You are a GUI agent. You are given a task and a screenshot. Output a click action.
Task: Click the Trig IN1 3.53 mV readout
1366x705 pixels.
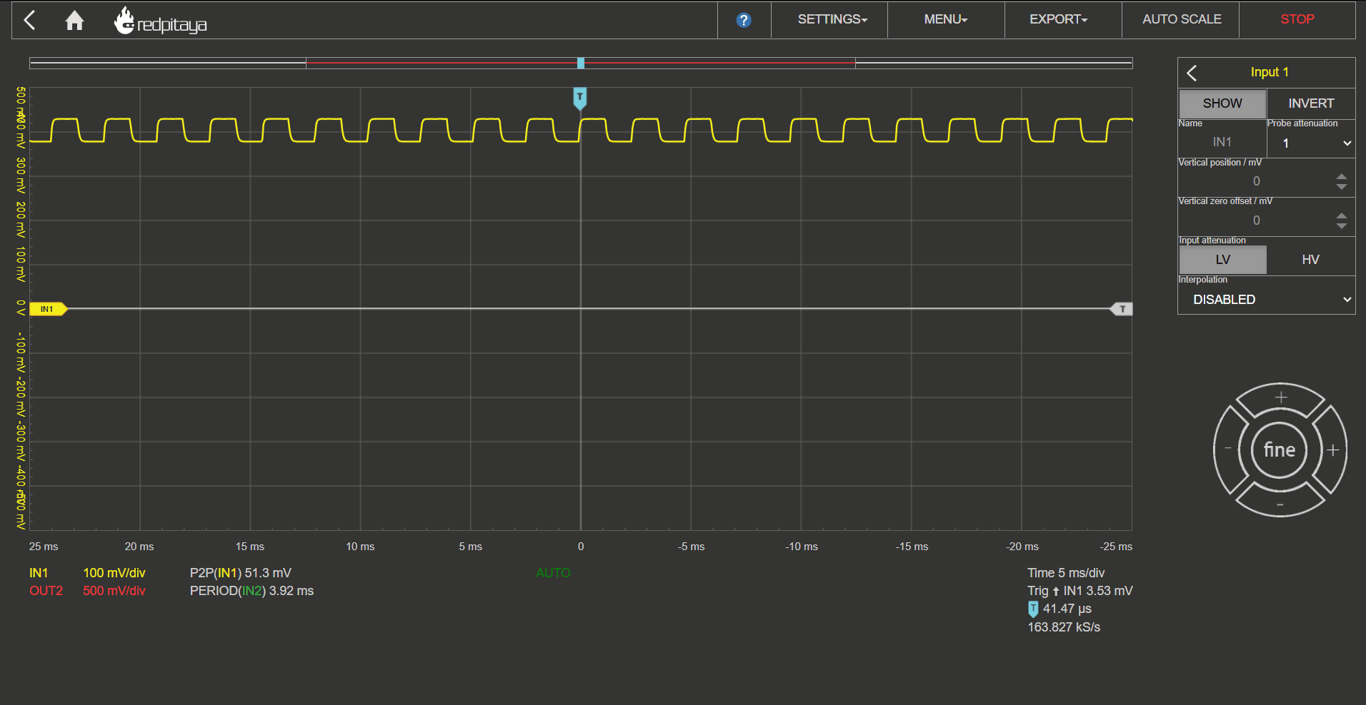1080,591
